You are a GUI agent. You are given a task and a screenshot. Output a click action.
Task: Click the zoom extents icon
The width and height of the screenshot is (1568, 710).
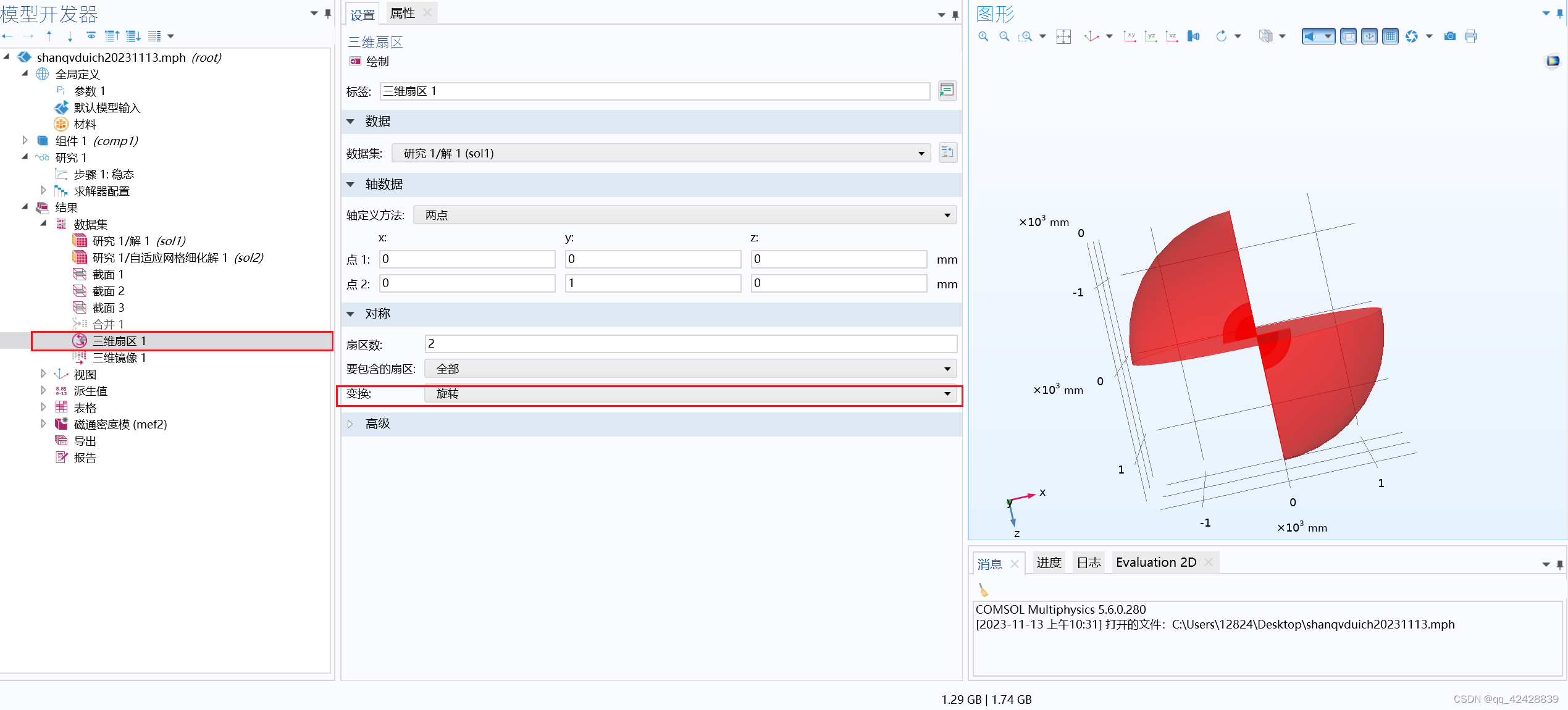(1063, 36)
